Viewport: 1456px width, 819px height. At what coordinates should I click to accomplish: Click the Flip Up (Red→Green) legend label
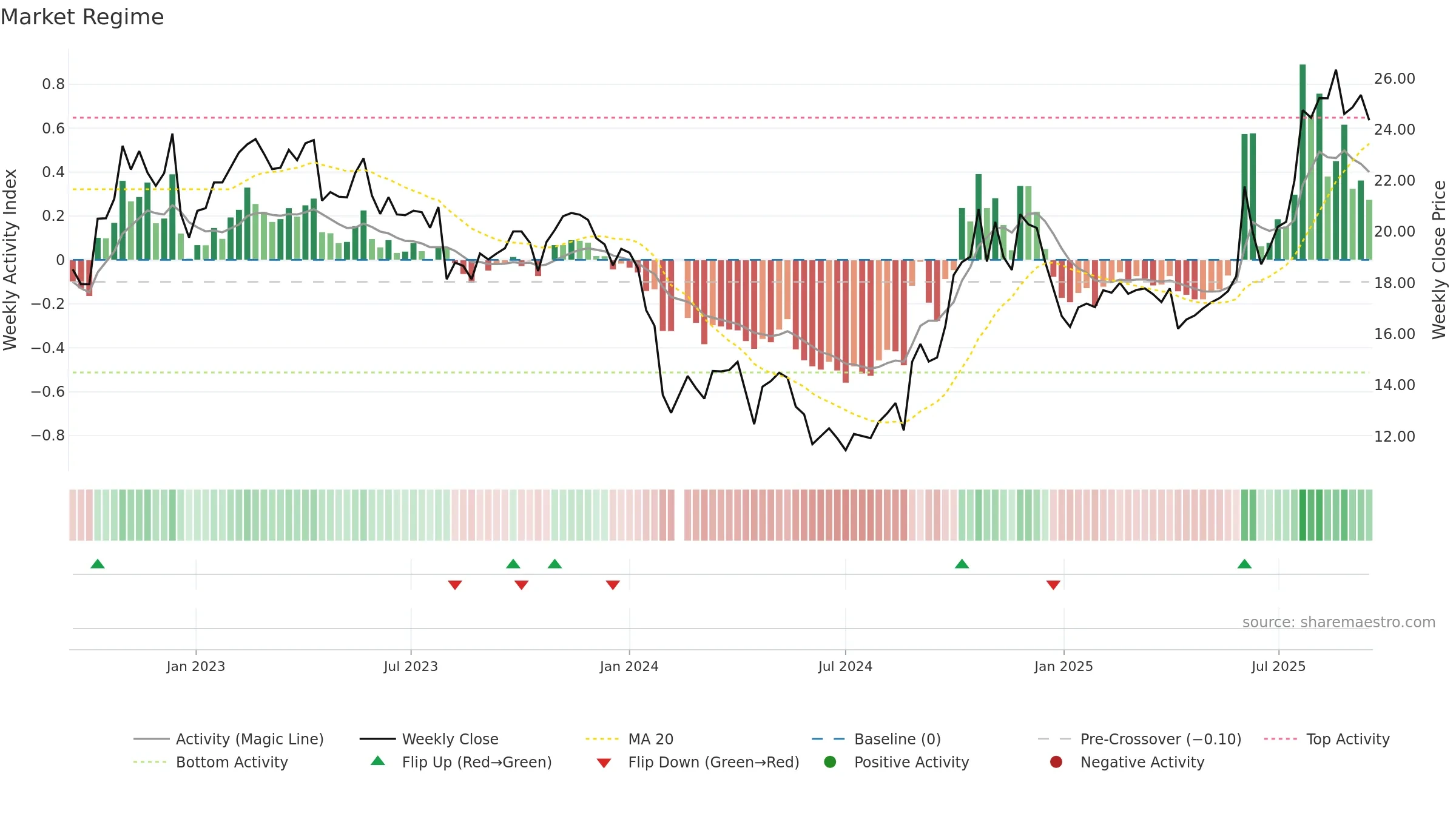477,762
